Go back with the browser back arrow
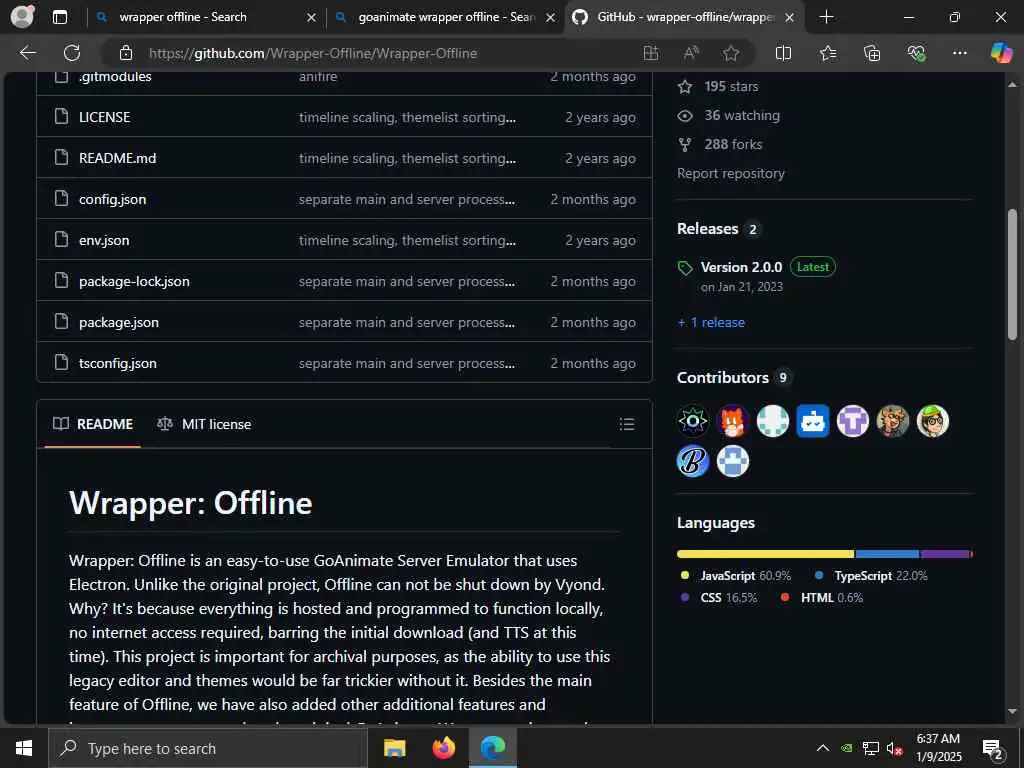This screenshot has height=768, width=1024. pos(27,53)
